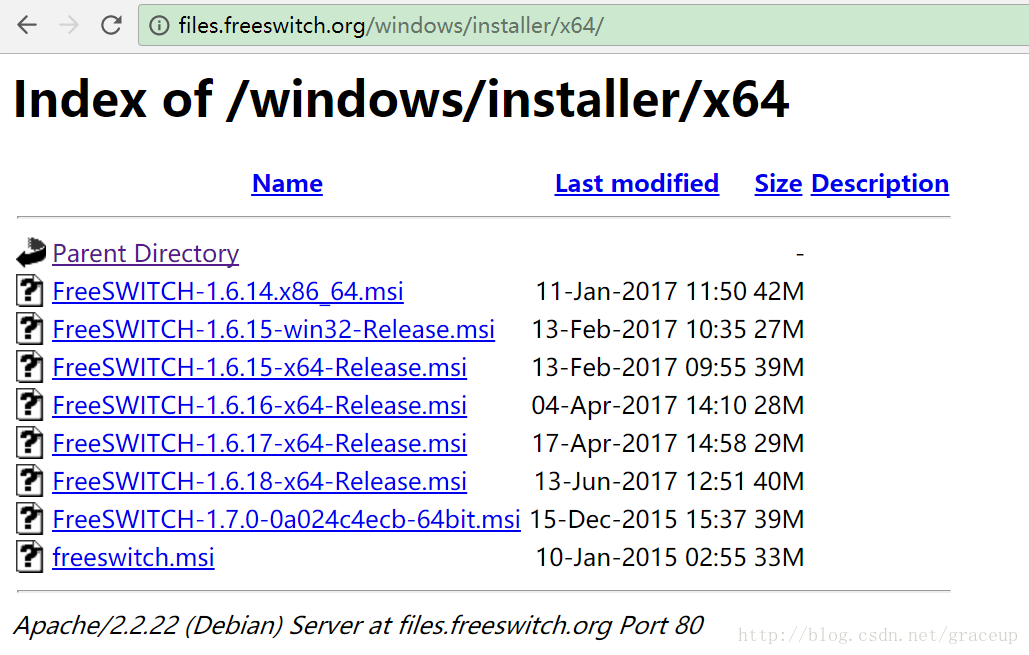Image resolution: width=1029 pixels, height=655 pixels.
Task: Click file icon beside FreeSWITCH-1.6.16-x64-Release.msi
Action: click(30, 405)
